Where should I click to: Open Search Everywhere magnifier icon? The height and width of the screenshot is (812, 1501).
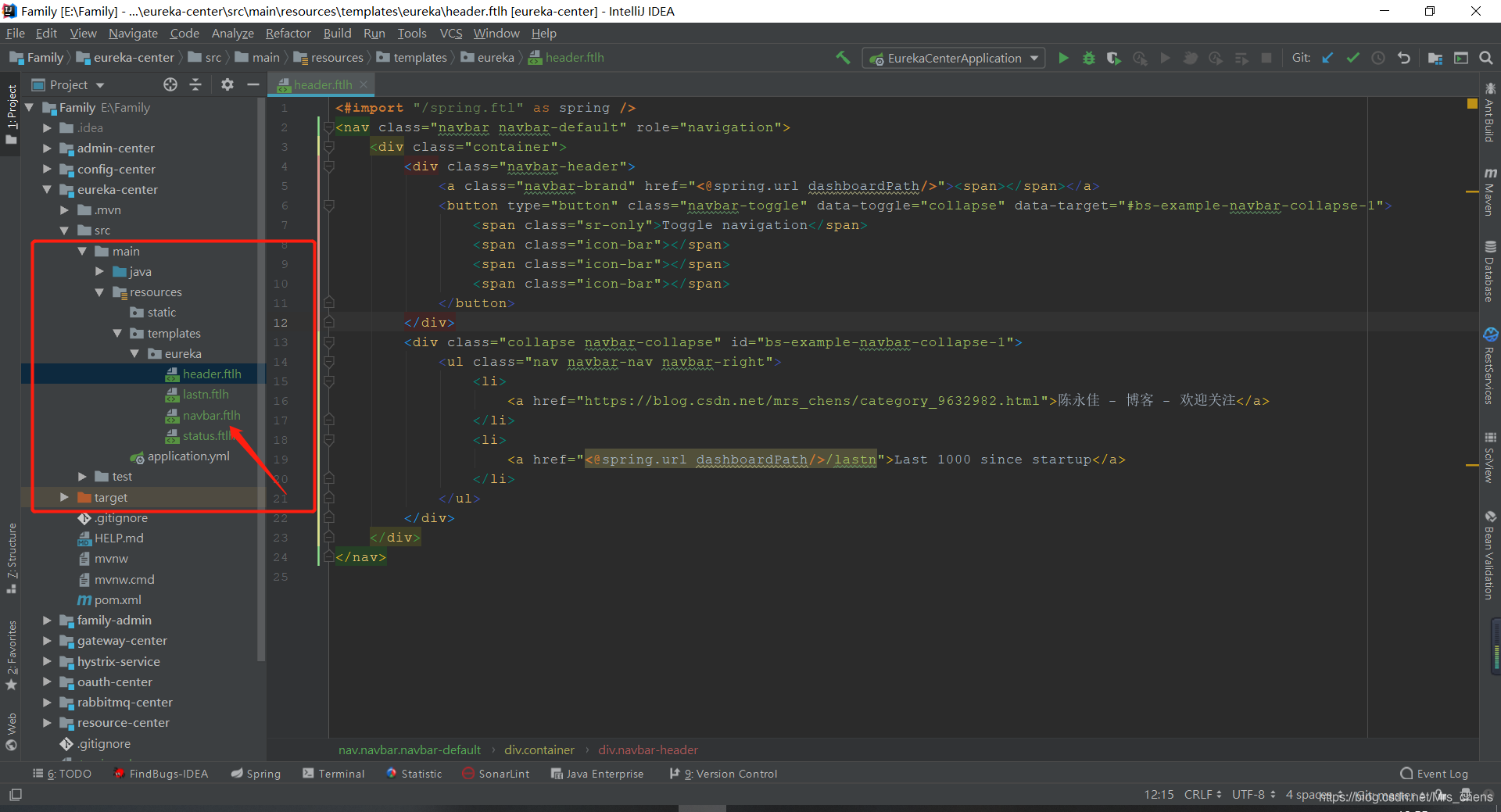point(1486,58)
